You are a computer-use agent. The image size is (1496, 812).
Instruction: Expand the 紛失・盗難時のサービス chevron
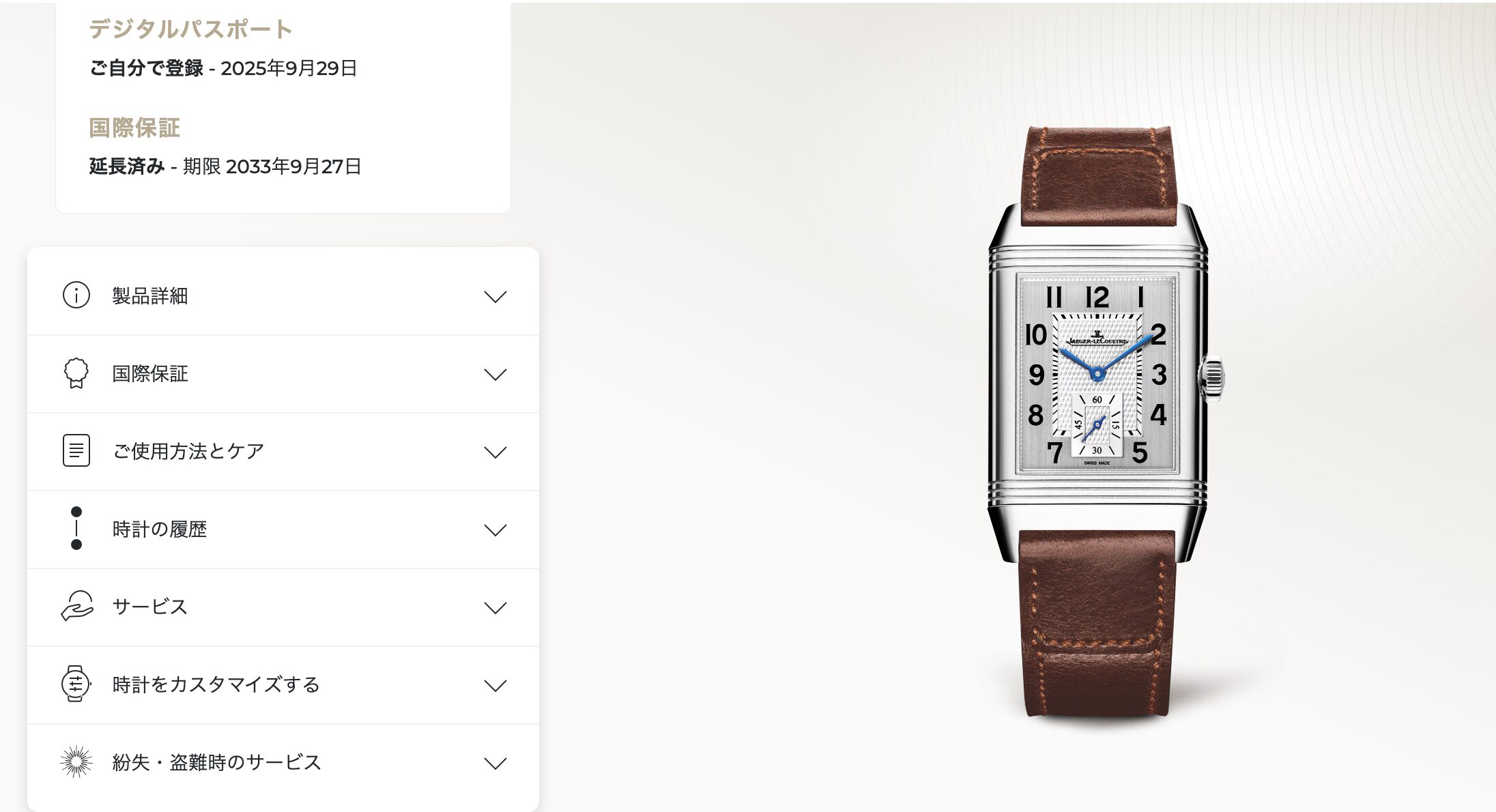(x=495, y=763)
